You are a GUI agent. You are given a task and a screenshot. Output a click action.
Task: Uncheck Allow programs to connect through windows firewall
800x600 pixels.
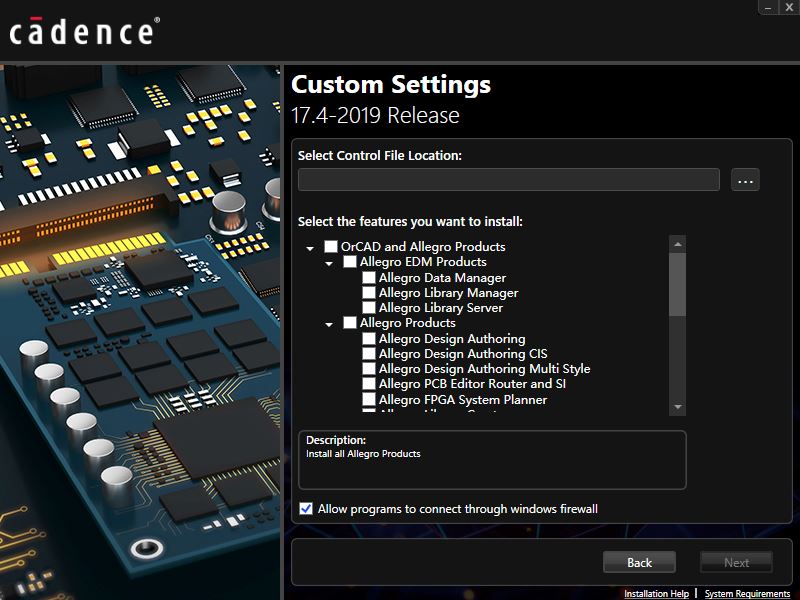306,509
